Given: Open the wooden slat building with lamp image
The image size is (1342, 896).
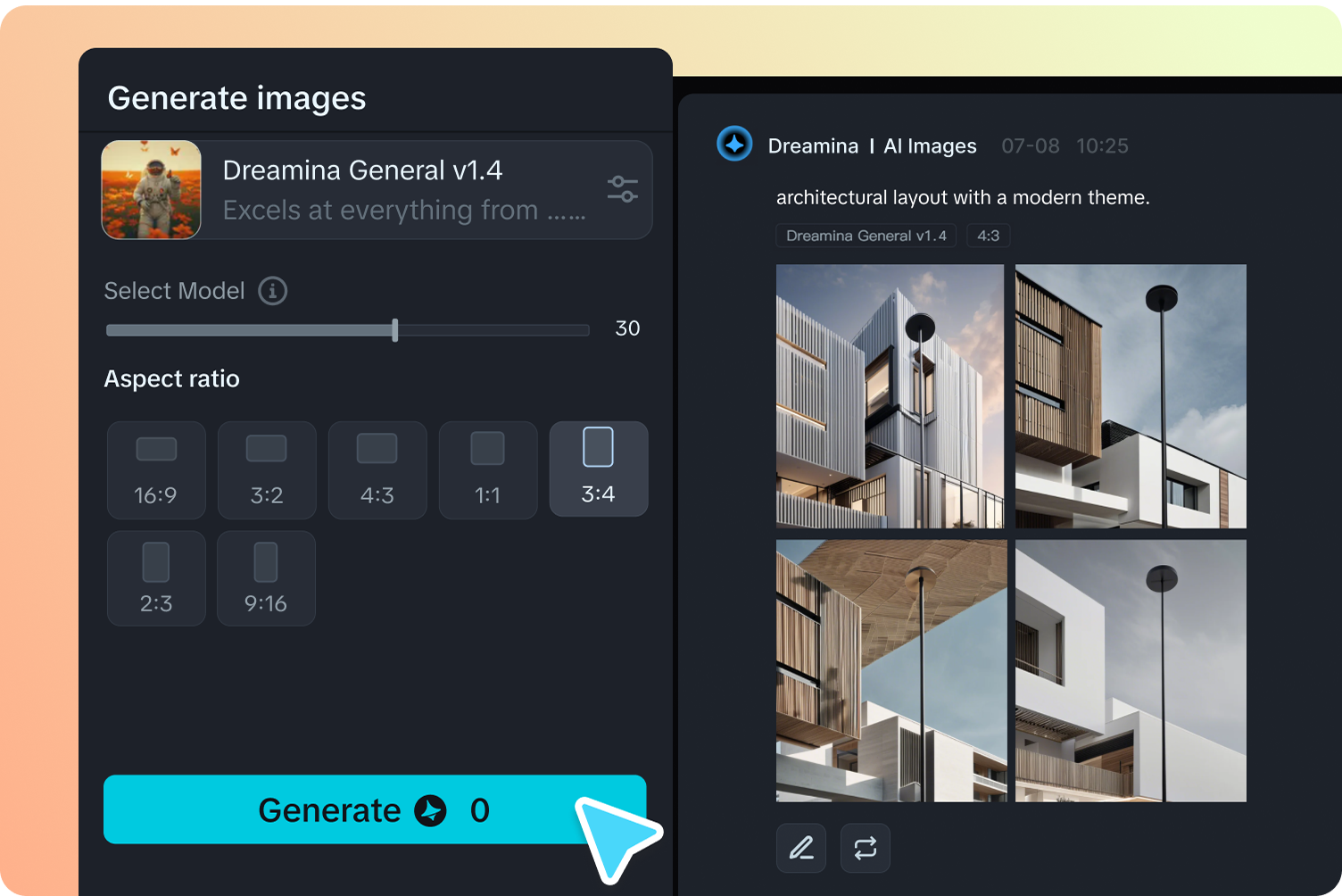Looking at the screenshot, I should click(1131, 396).
